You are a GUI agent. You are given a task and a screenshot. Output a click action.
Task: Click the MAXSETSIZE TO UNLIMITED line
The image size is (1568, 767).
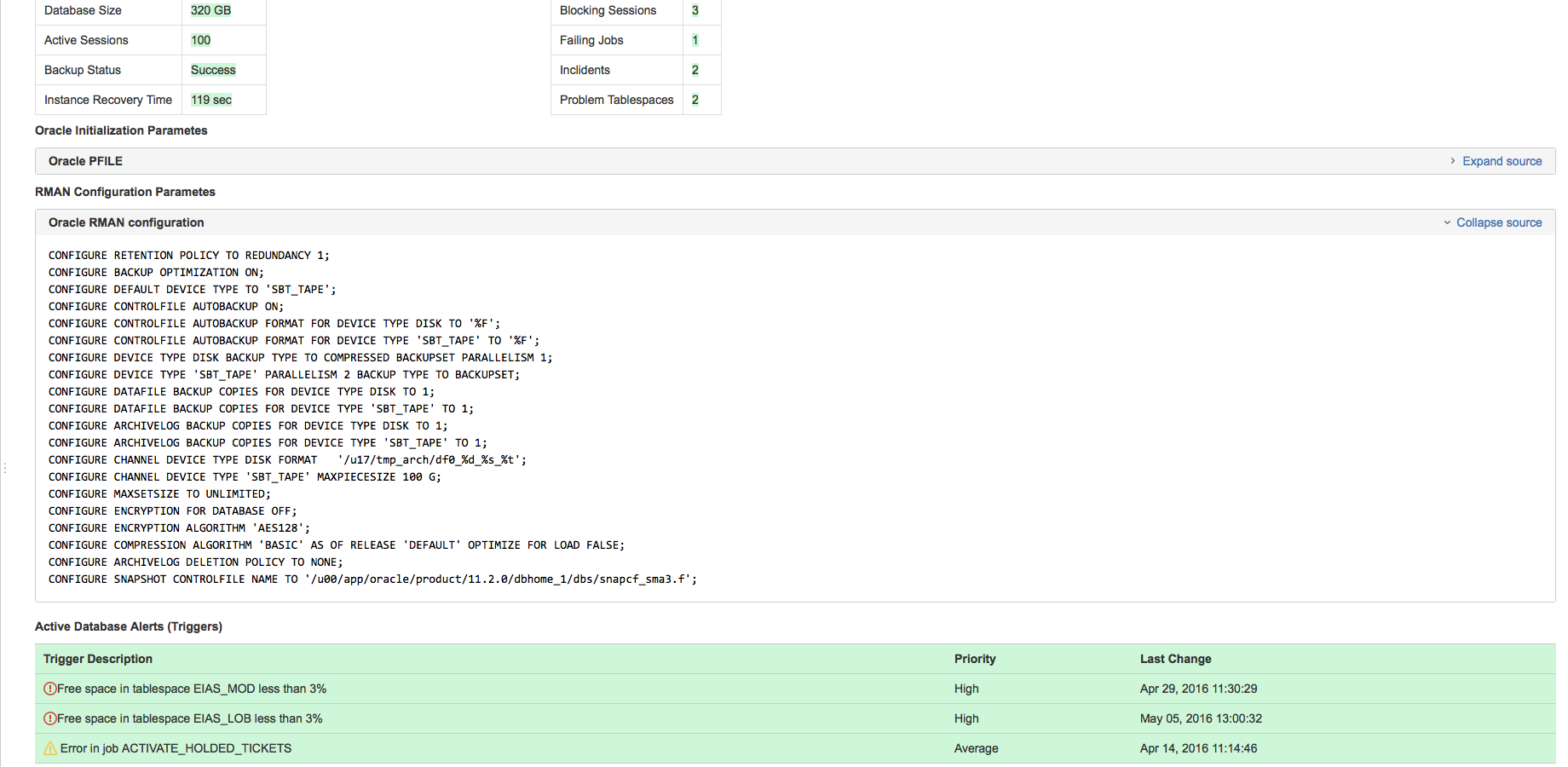tap(159, 494)
